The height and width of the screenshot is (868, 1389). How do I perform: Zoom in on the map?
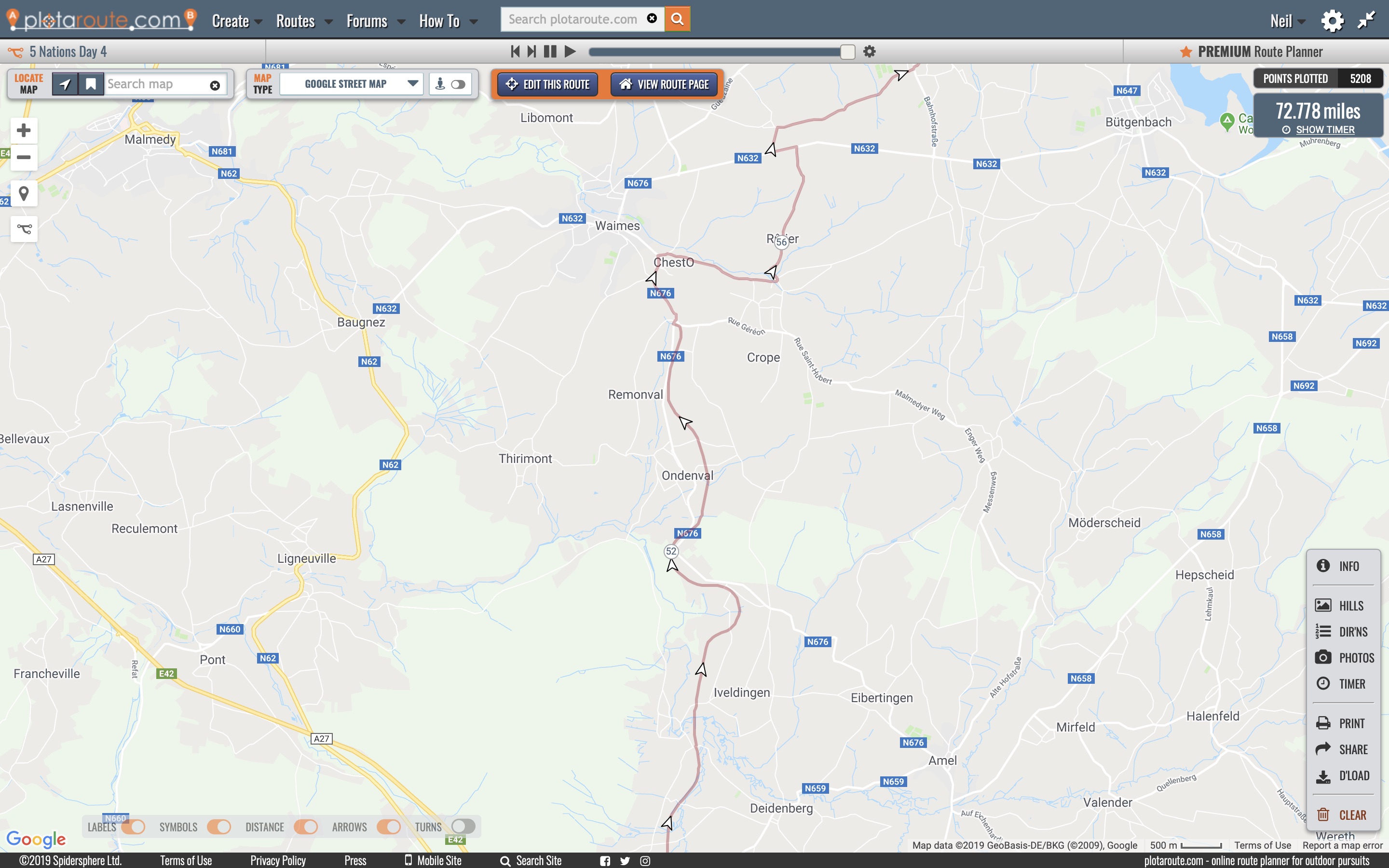click(x=24, y=130)
